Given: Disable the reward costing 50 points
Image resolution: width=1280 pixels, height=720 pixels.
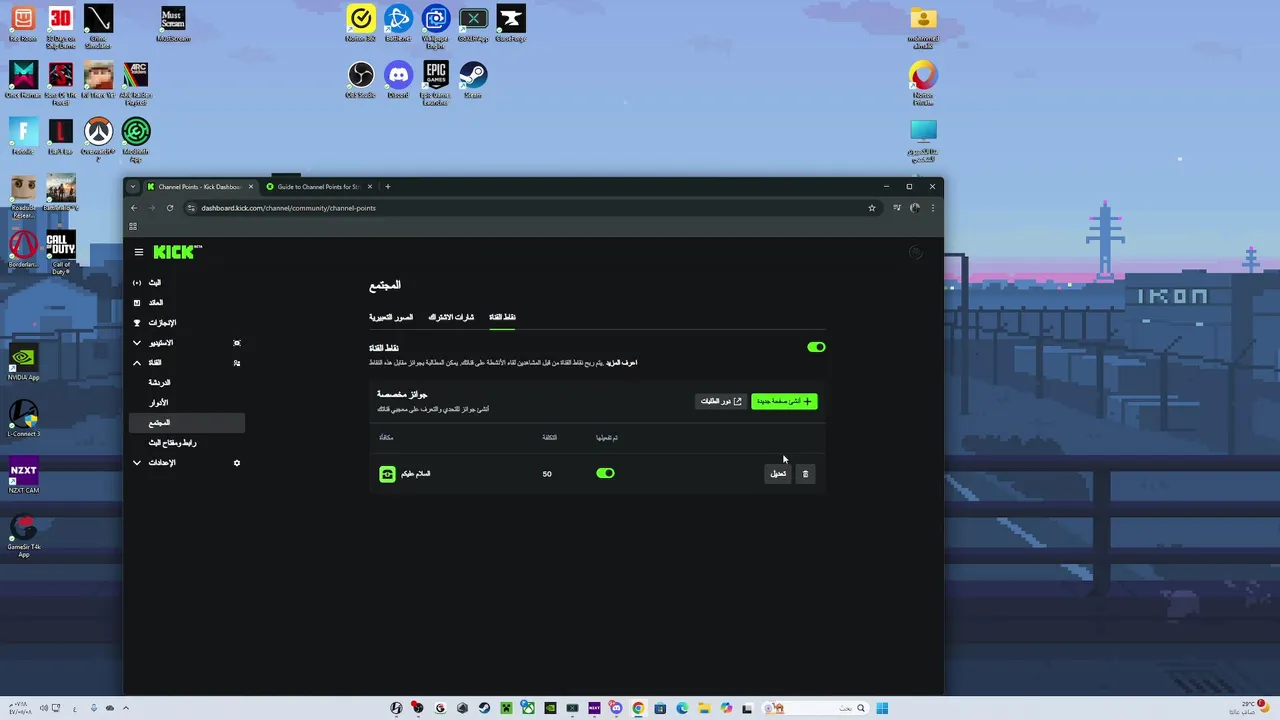Looking at the screenshot, I should [605, 474].
